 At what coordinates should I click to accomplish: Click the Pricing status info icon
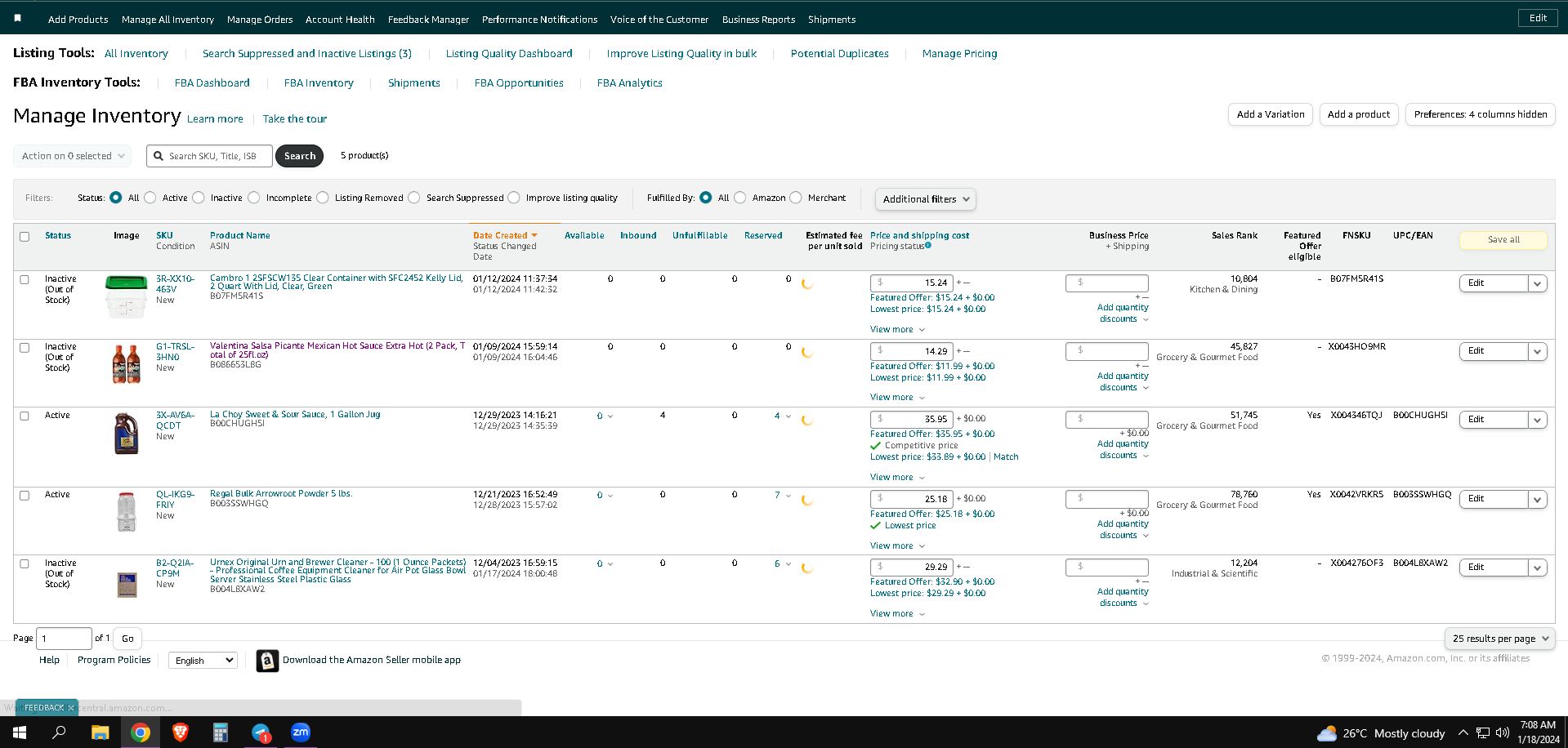[928, 245]
